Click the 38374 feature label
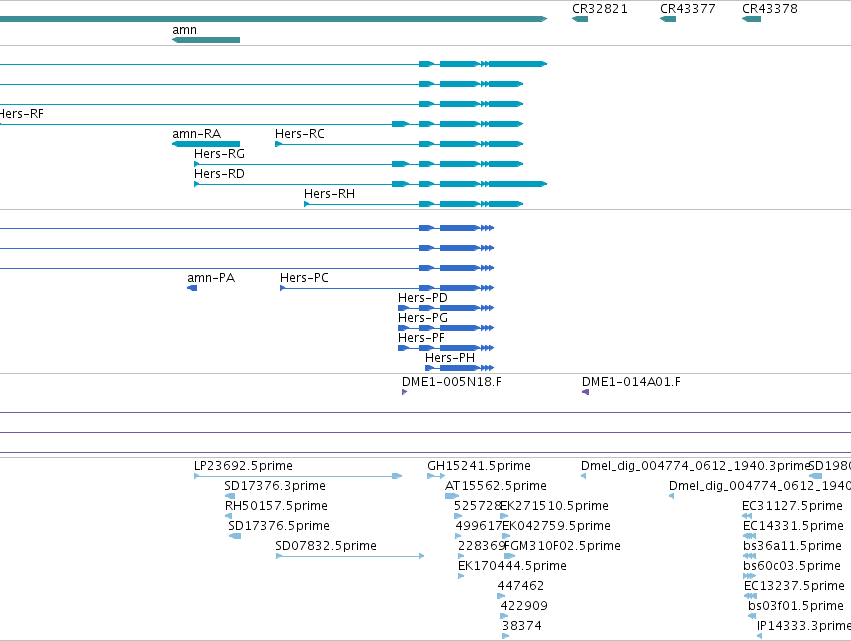The width and height of the screenshot is (851, 641). [522, 626]
